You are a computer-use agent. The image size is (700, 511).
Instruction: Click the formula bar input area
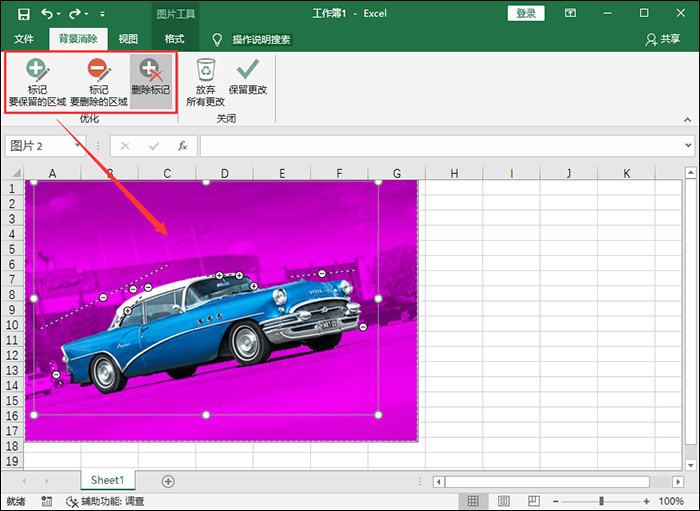click(x=442, y=146)
